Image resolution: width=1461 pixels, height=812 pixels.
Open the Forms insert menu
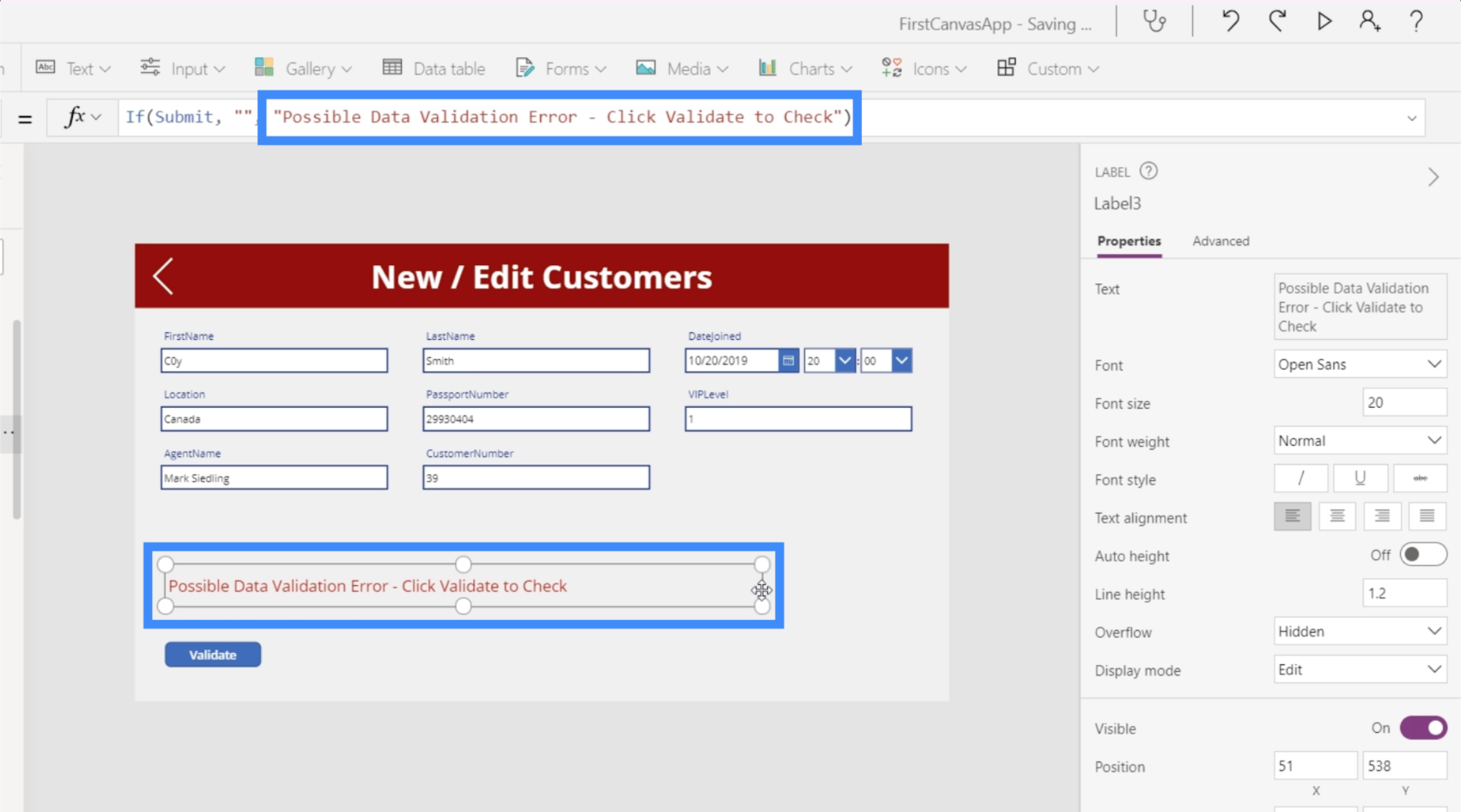(x=561, y=69)
